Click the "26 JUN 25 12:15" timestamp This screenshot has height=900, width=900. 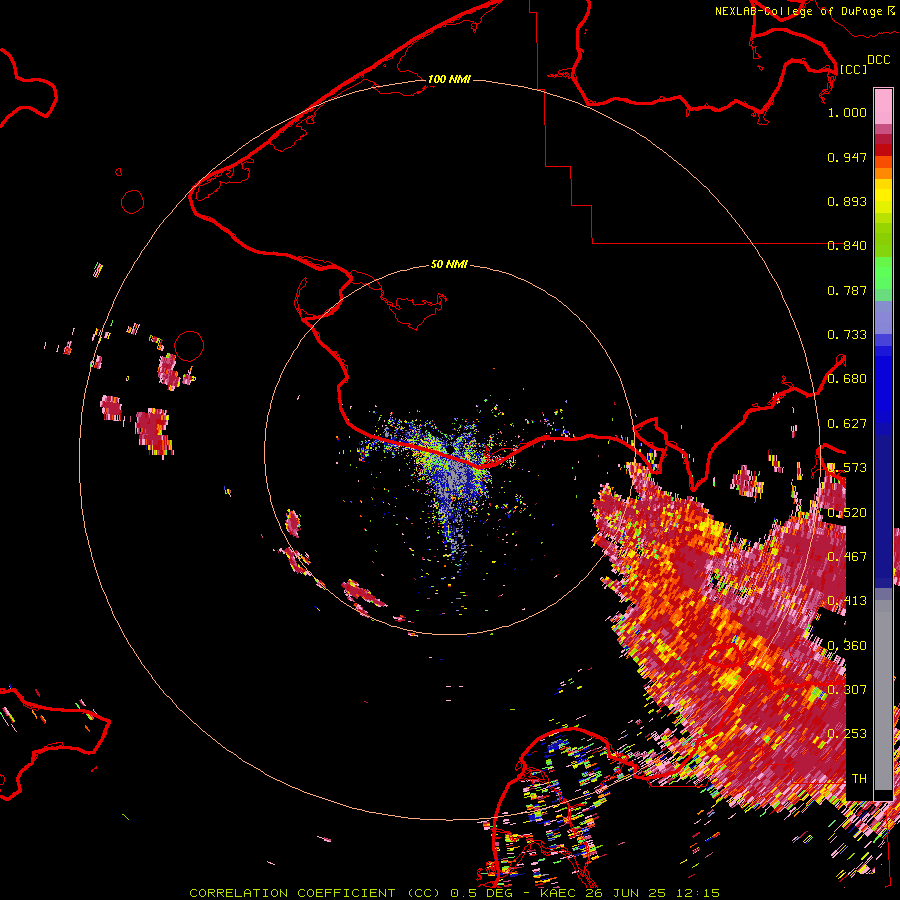653,893
